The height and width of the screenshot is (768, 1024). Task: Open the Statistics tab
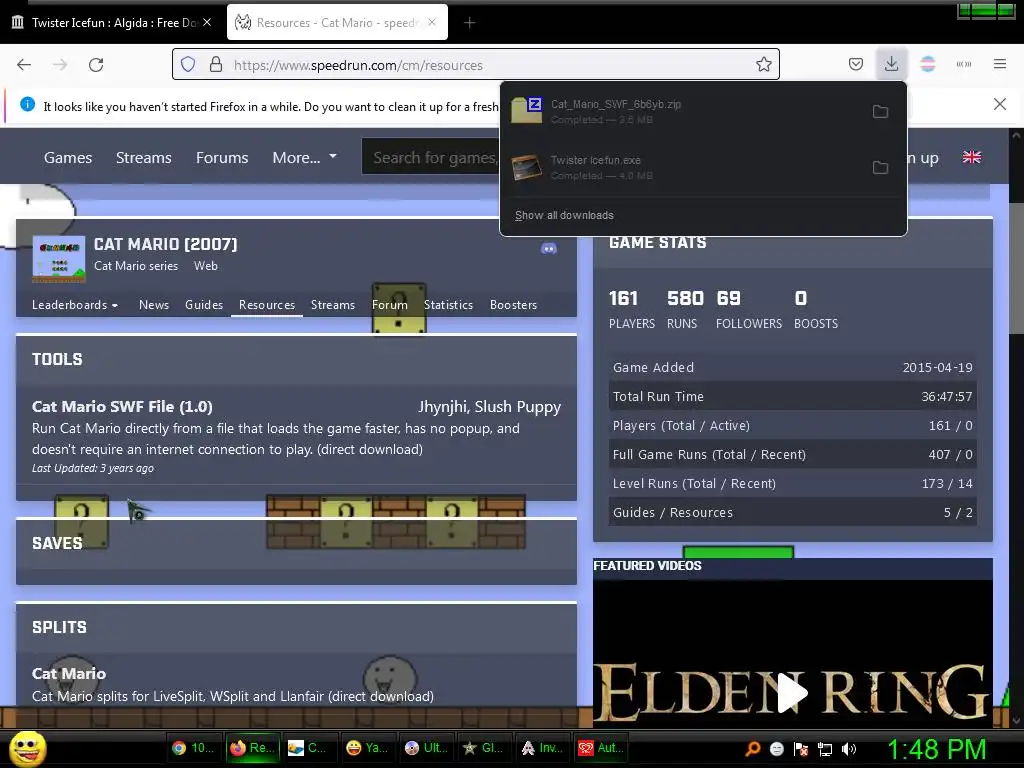point(448,305)
